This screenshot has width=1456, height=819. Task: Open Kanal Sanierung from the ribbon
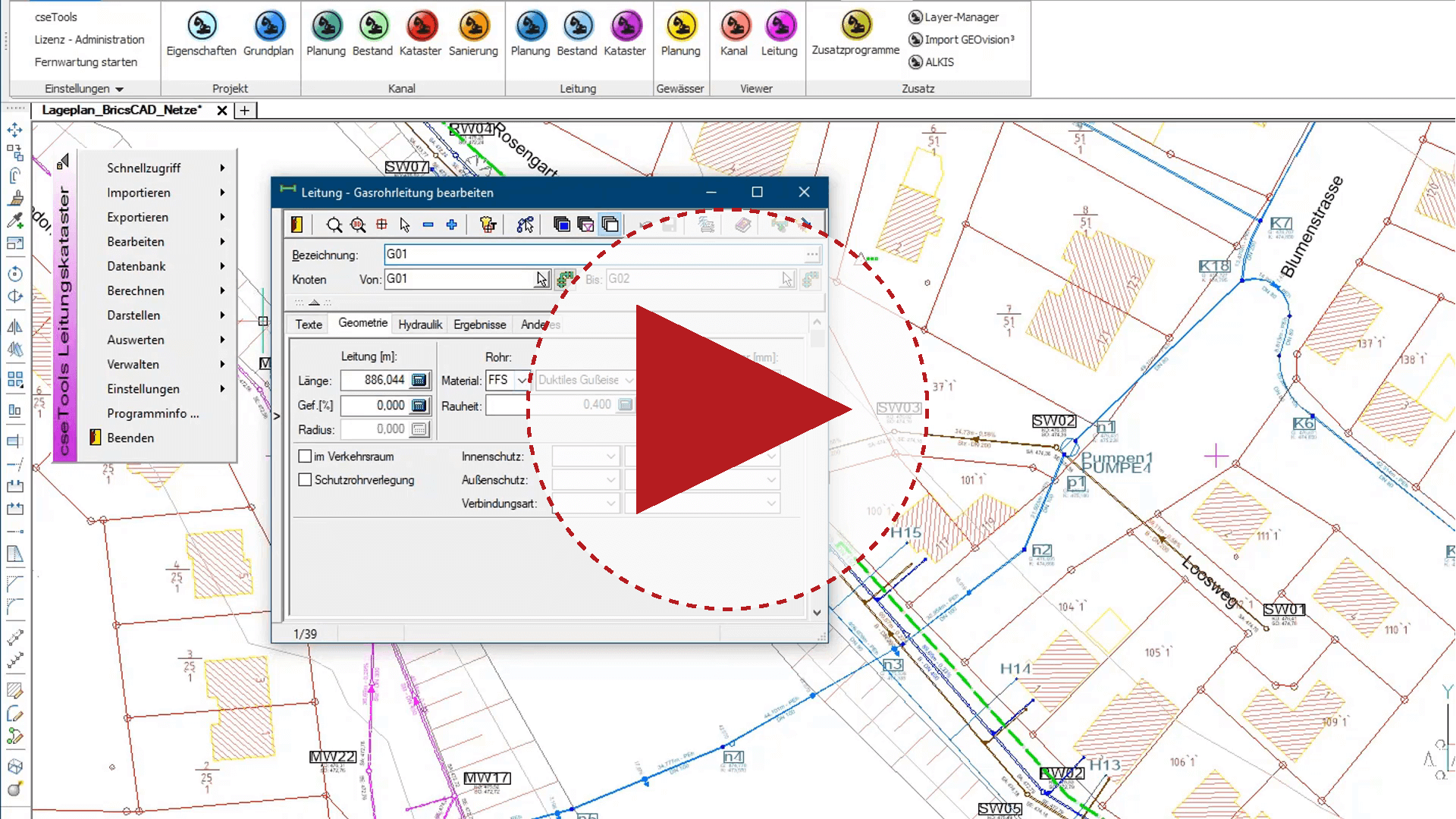click(x=473, y=27)
